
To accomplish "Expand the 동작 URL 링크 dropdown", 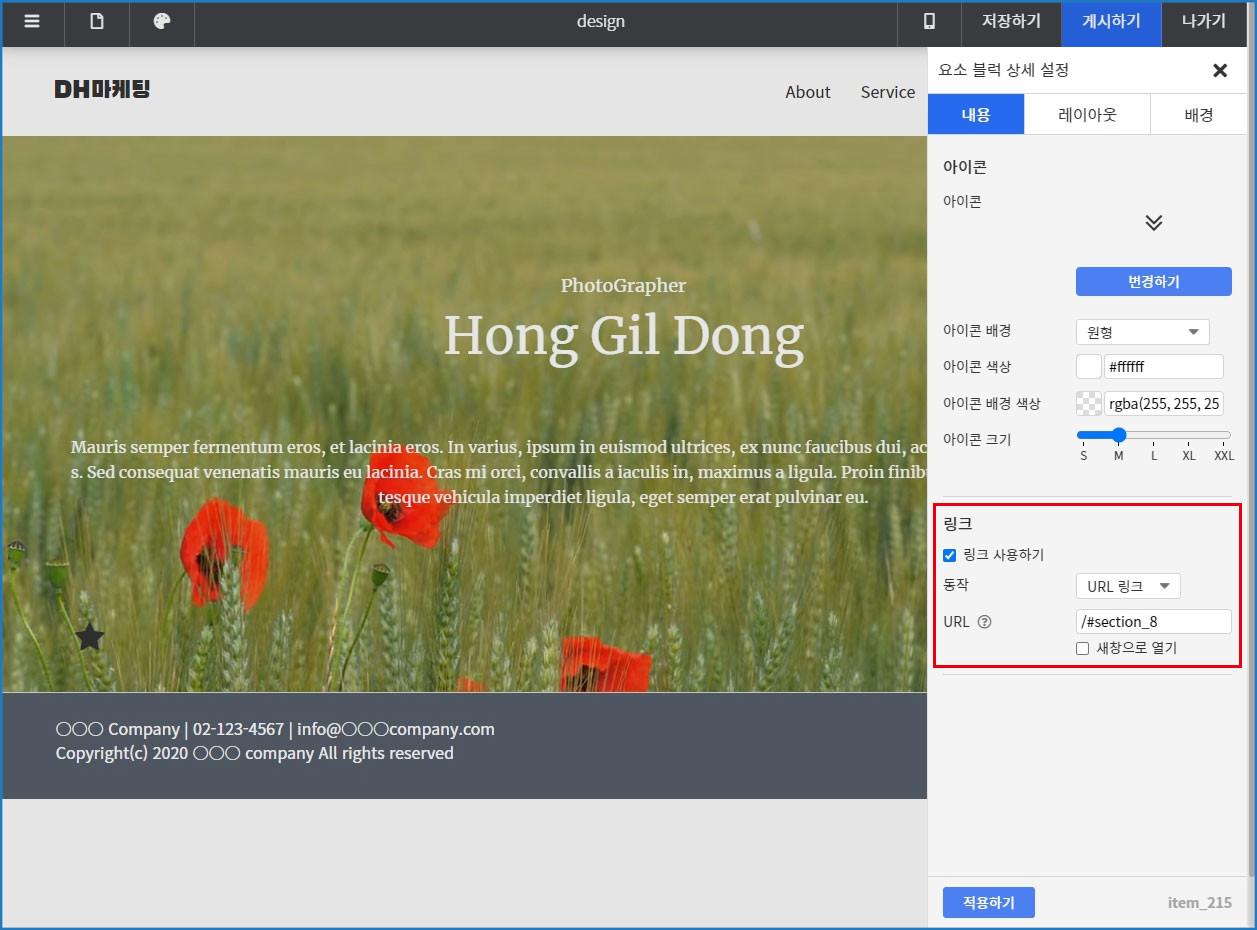I will click(x=1128, y=587).
